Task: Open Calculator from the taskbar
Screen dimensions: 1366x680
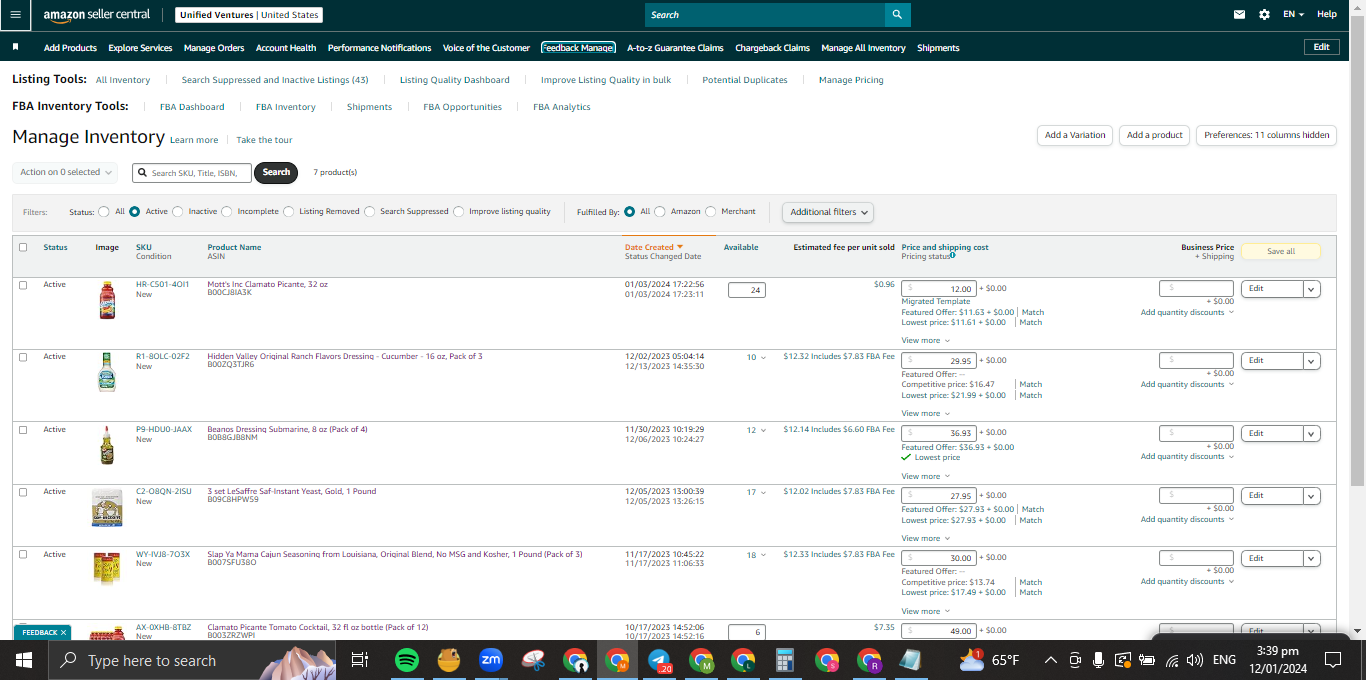Action: point(785,660)
